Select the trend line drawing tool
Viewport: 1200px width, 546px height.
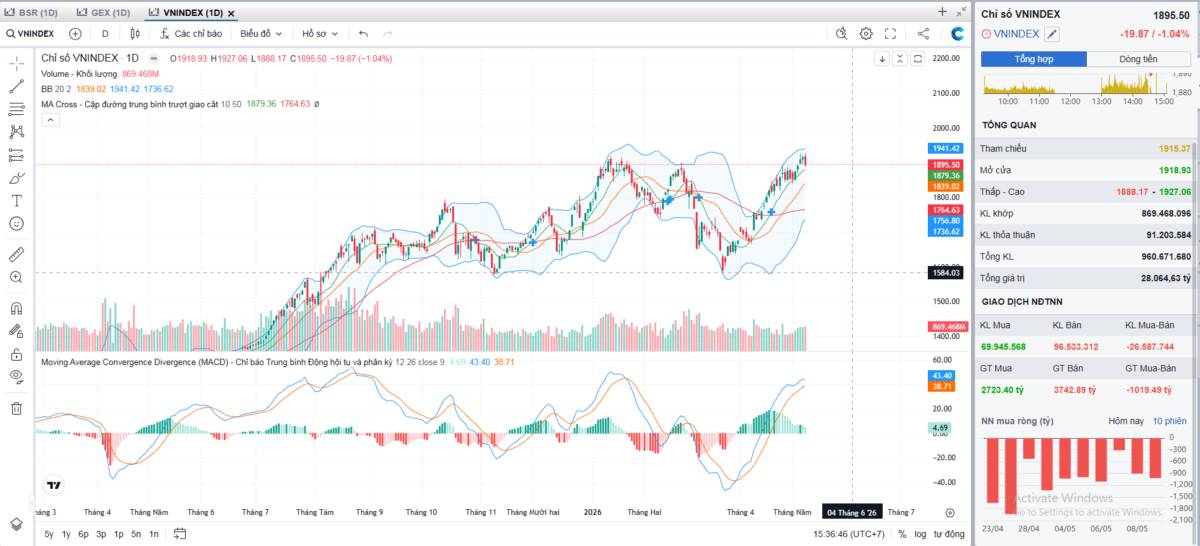pyautogui.click(x=16, y=85)
